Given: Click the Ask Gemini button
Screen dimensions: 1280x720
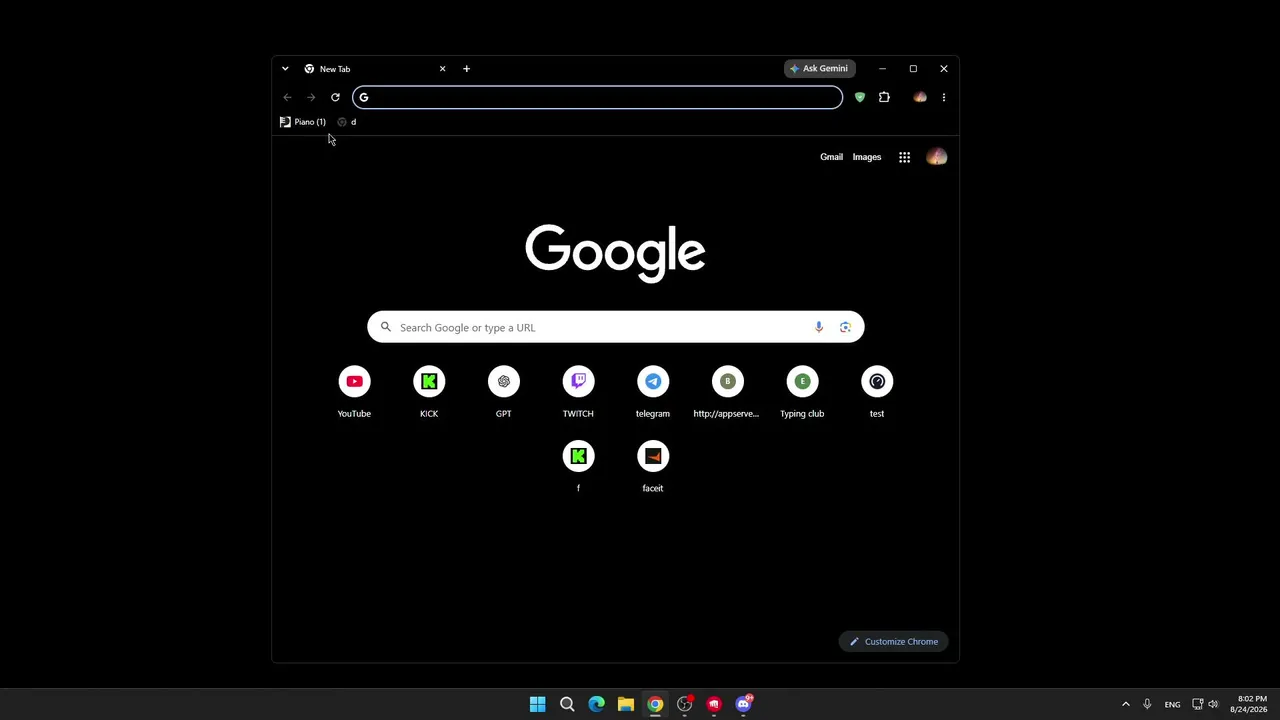Looking at the screenshot, I should tap(819, 69).
